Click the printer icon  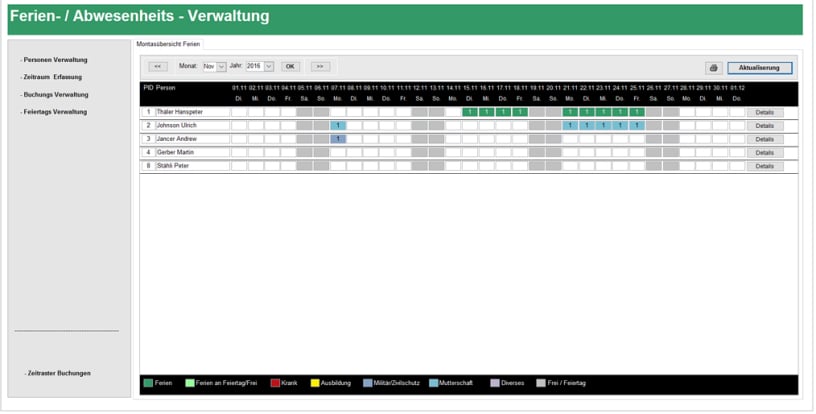(713, 68)
